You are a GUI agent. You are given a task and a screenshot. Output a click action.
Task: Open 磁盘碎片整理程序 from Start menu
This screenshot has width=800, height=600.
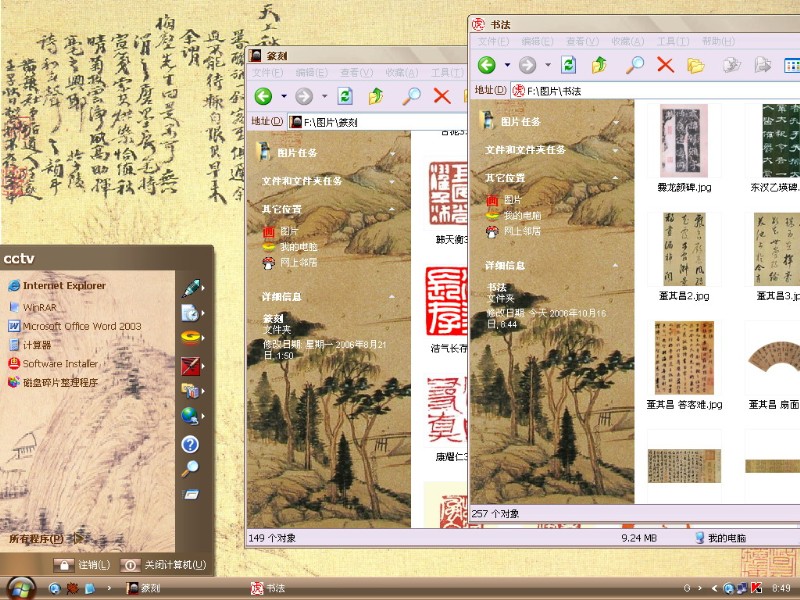(53, 382)
